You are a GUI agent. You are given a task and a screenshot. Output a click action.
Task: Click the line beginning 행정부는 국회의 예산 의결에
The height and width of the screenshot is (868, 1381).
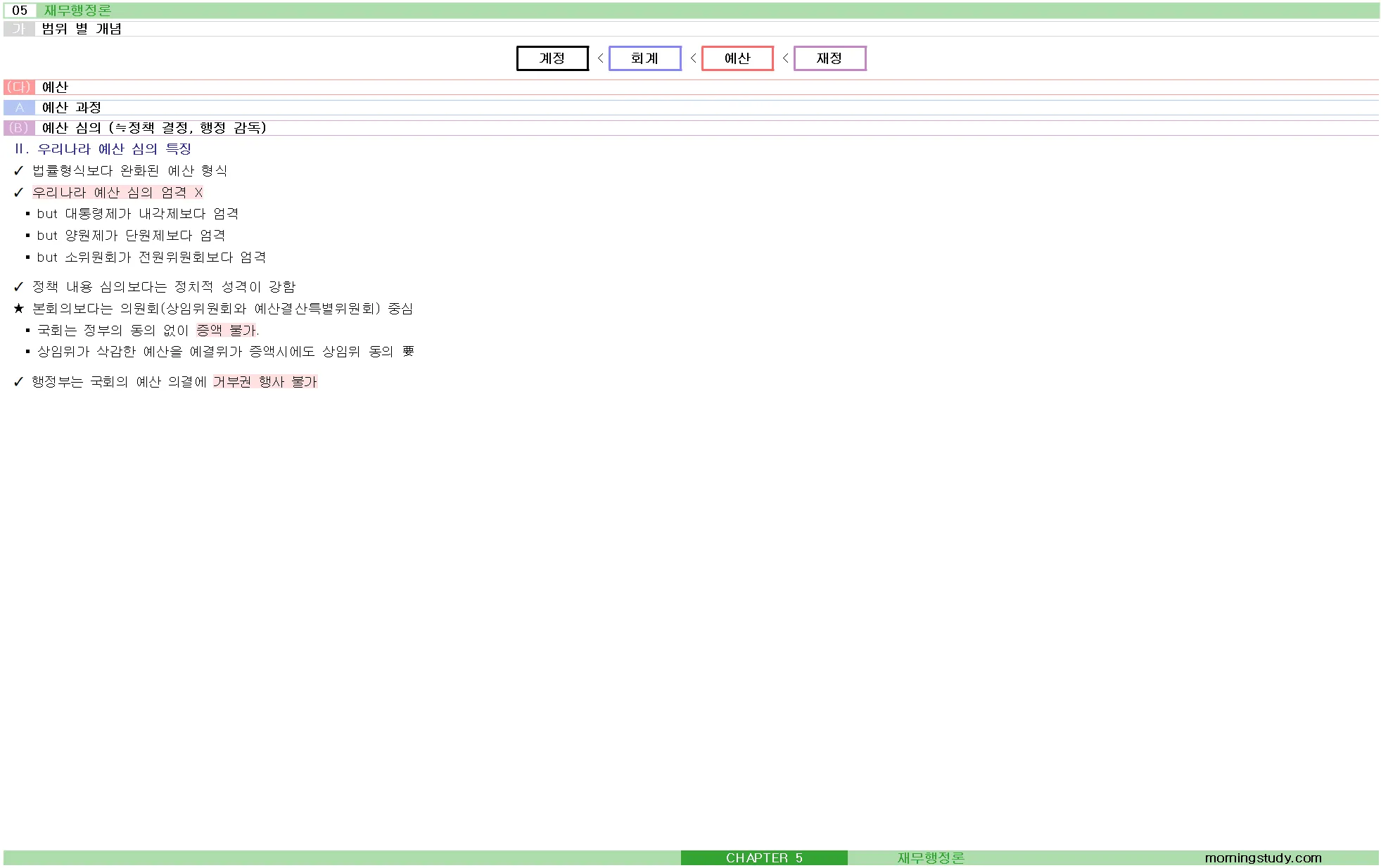point(174,382)
